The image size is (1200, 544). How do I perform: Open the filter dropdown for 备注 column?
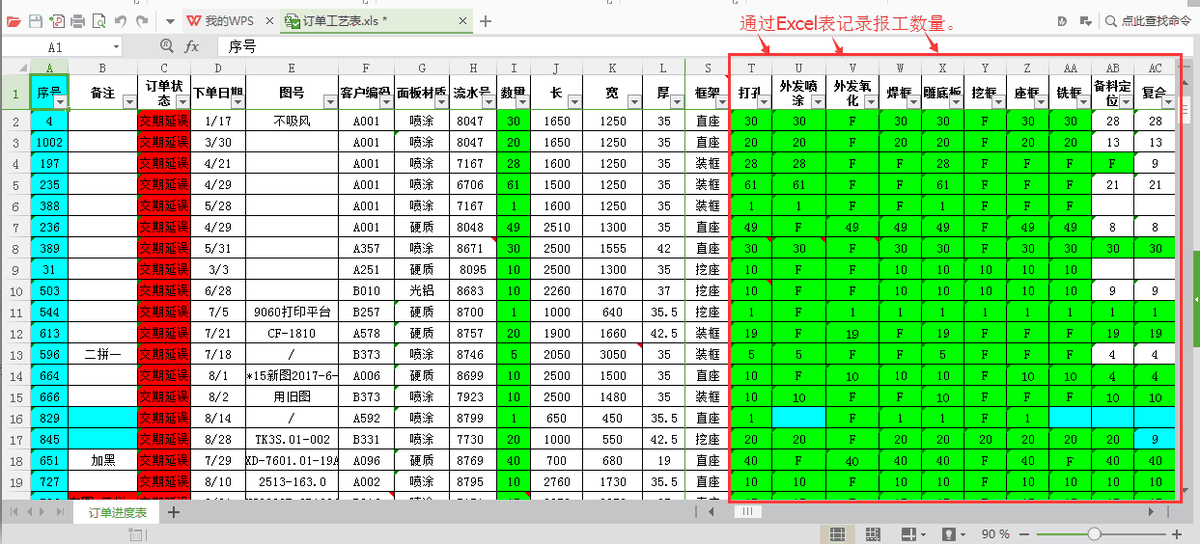coord(129,102)
